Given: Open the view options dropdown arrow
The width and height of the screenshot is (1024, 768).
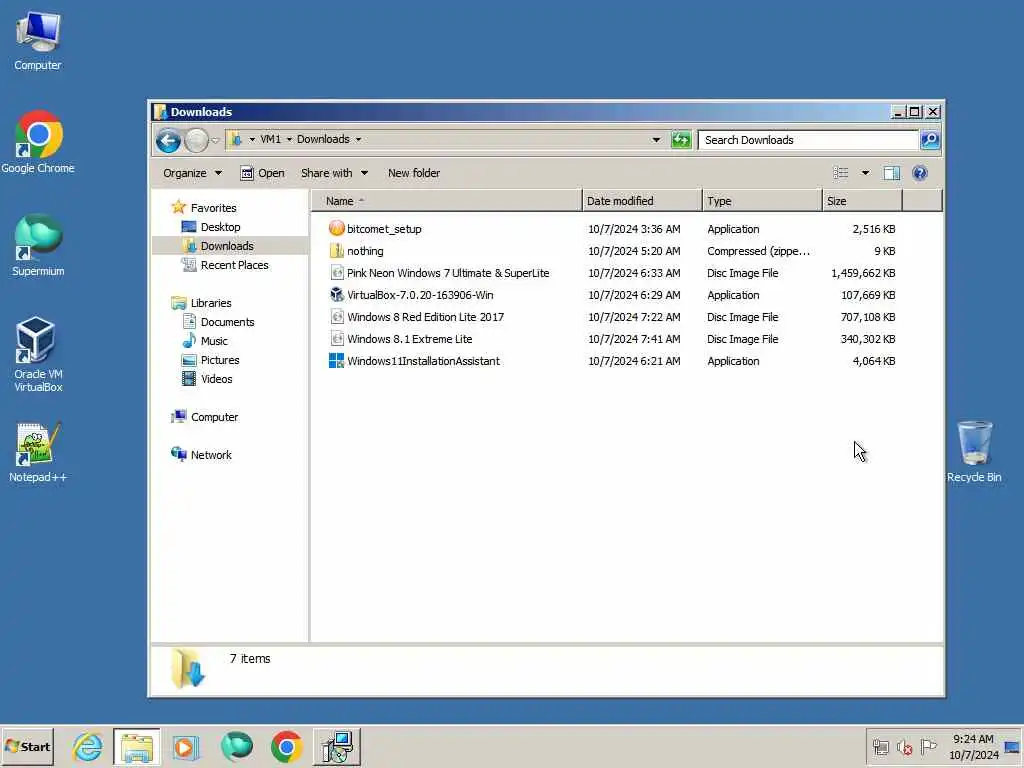Looking at the screenshot, I should [865, 173].
